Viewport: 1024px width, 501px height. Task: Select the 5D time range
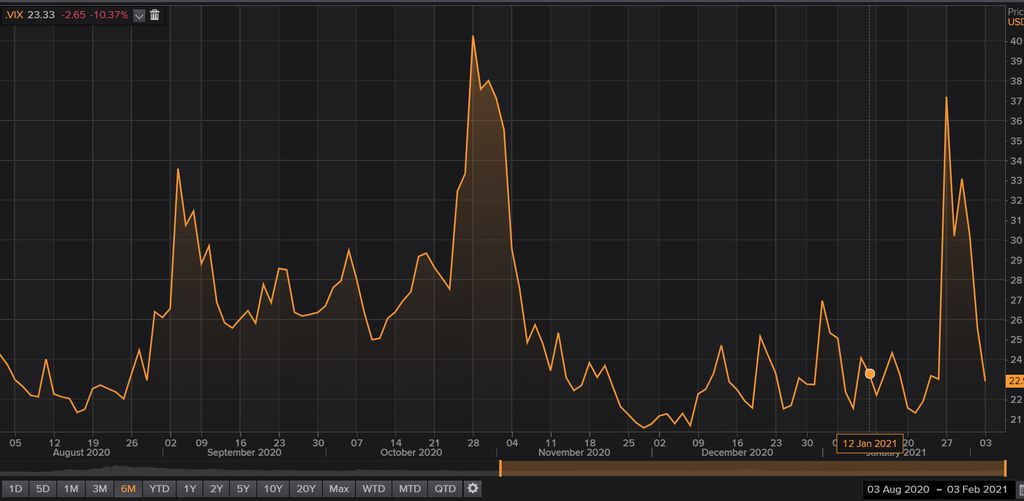(43, 489)
